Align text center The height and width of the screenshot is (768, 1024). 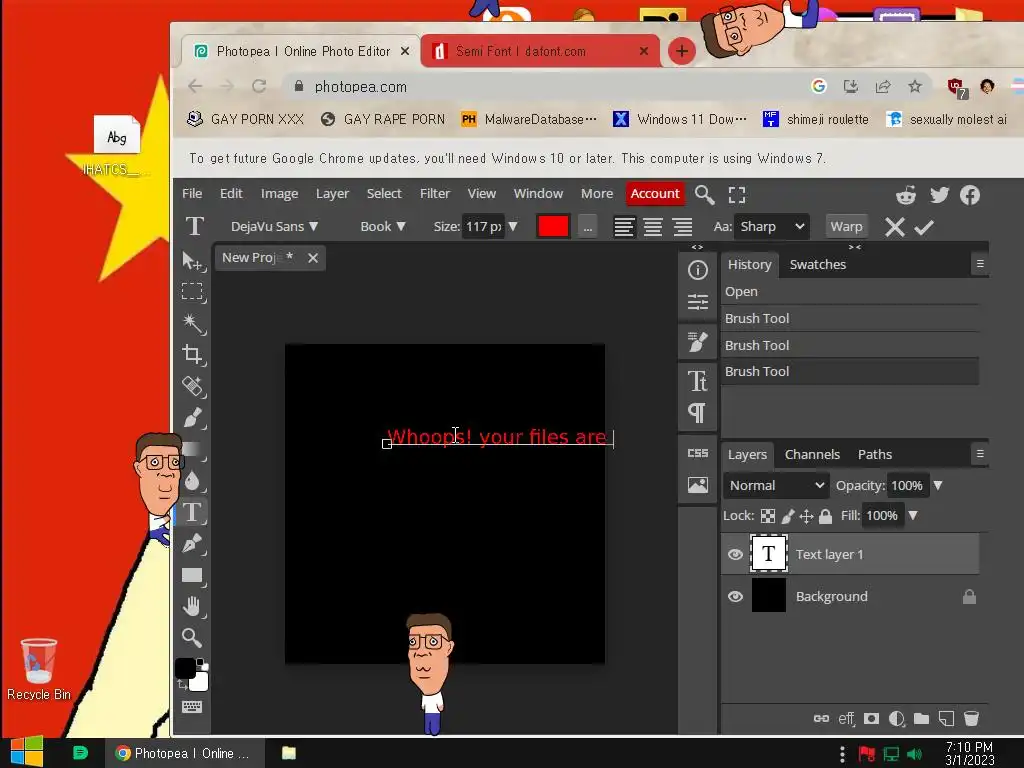(653, 227)
